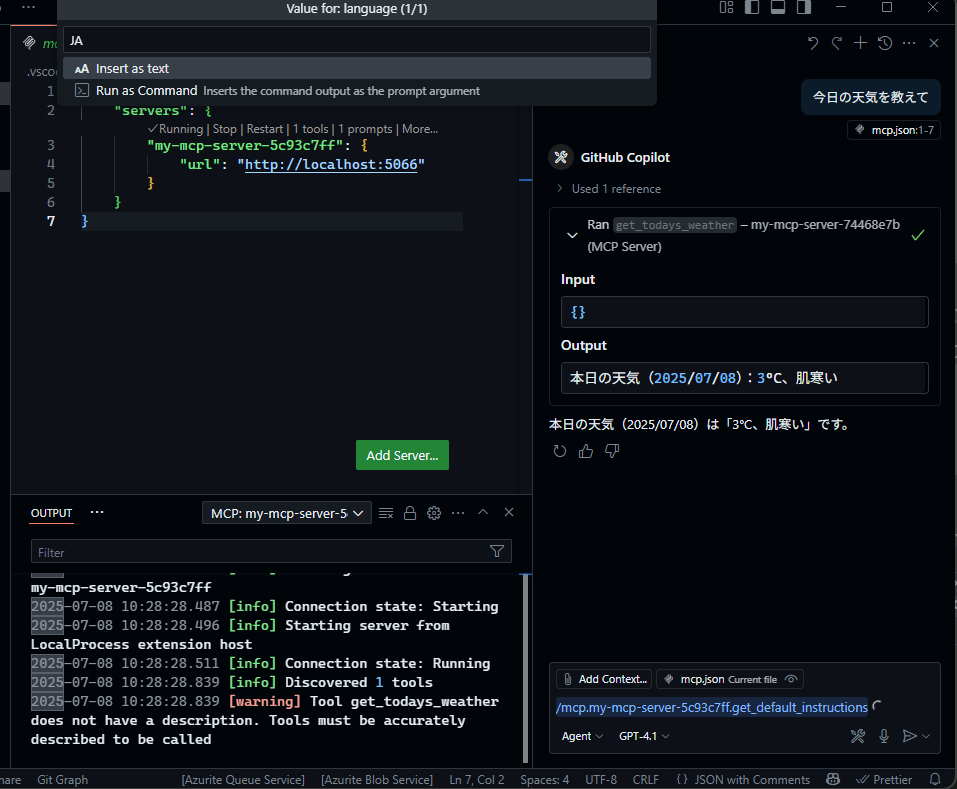The height and width of the screenshot is (789, 957).
Task: Open output log level gear settings
Action: coord(434,513)
